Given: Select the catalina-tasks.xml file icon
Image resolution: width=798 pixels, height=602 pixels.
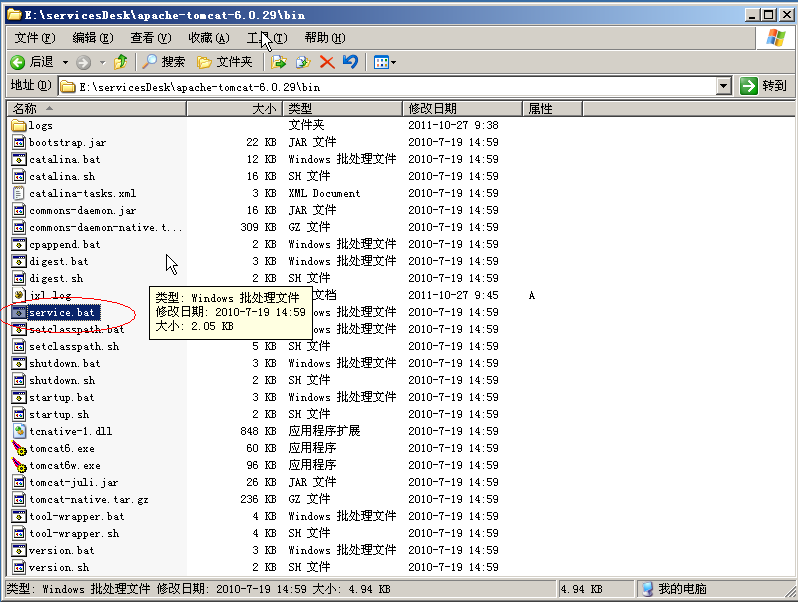Looking at the screenshot, I should coord(19,193).
